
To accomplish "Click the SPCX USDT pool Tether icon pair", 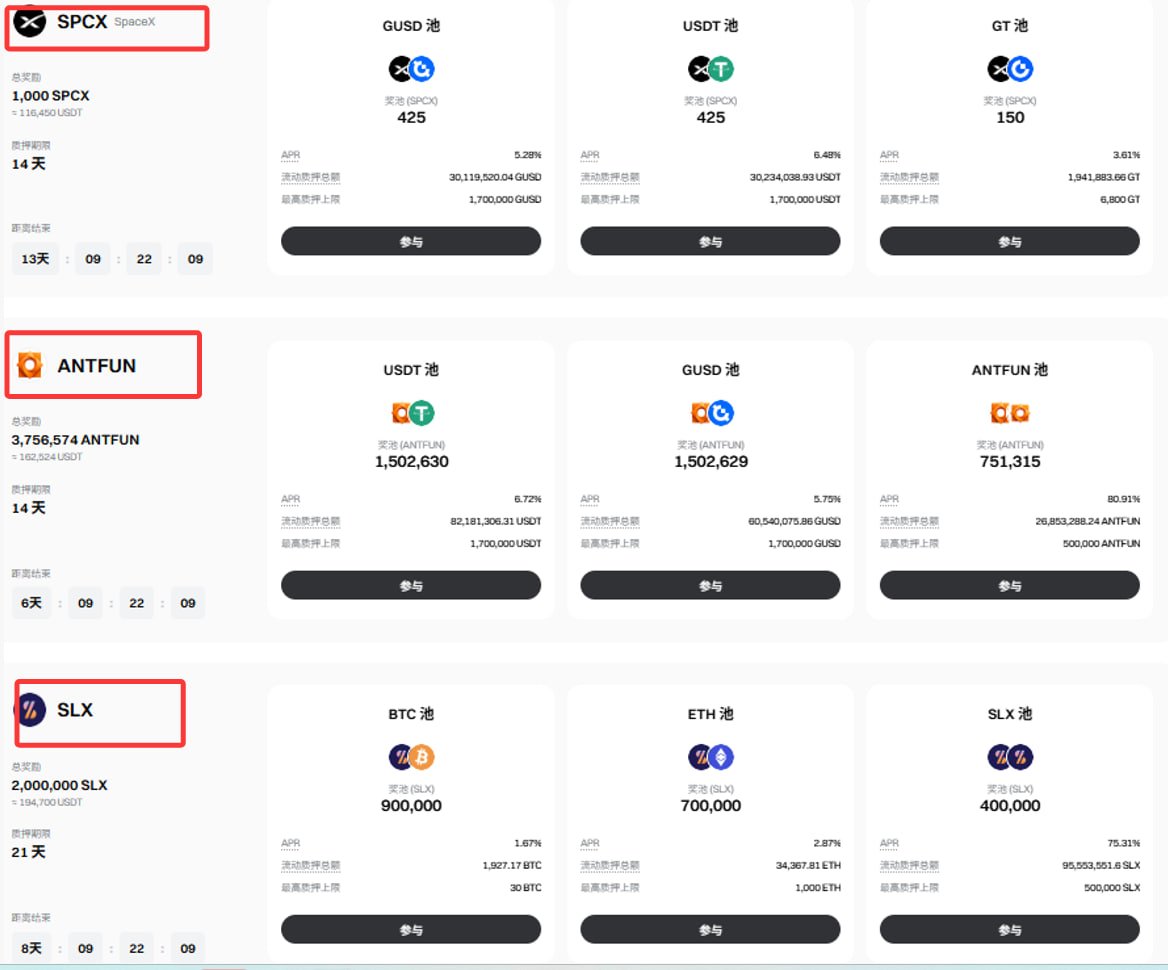I will point(711,69).
